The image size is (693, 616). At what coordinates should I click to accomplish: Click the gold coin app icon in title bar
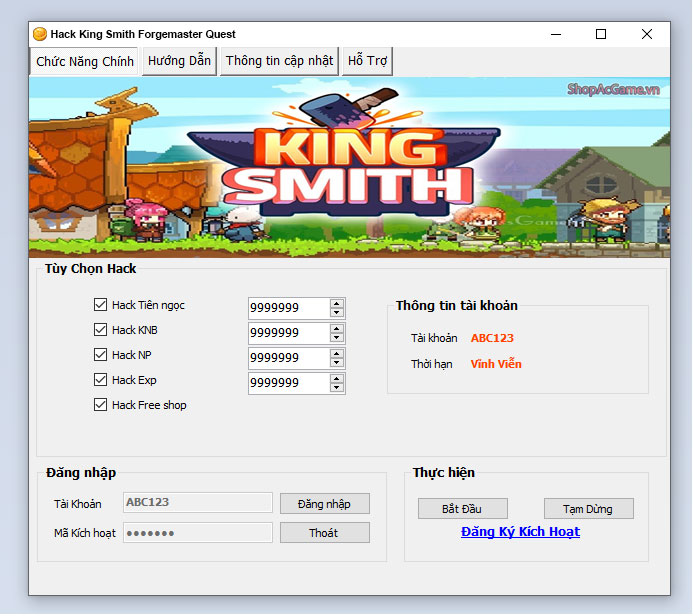pos(40,34)
